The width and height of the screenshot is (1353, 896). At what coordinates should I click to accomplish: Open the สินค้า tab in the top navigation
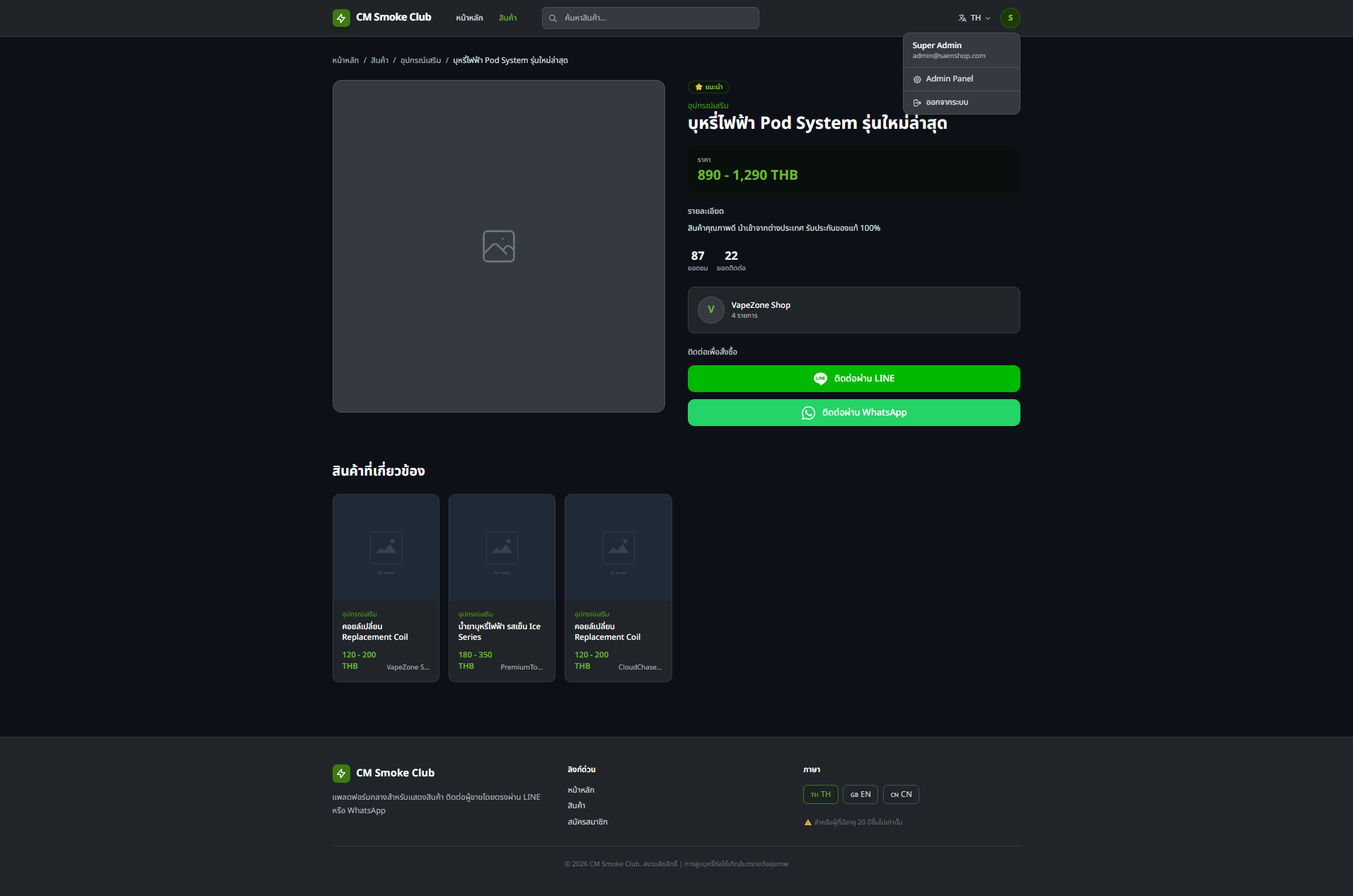click(507, 18)
